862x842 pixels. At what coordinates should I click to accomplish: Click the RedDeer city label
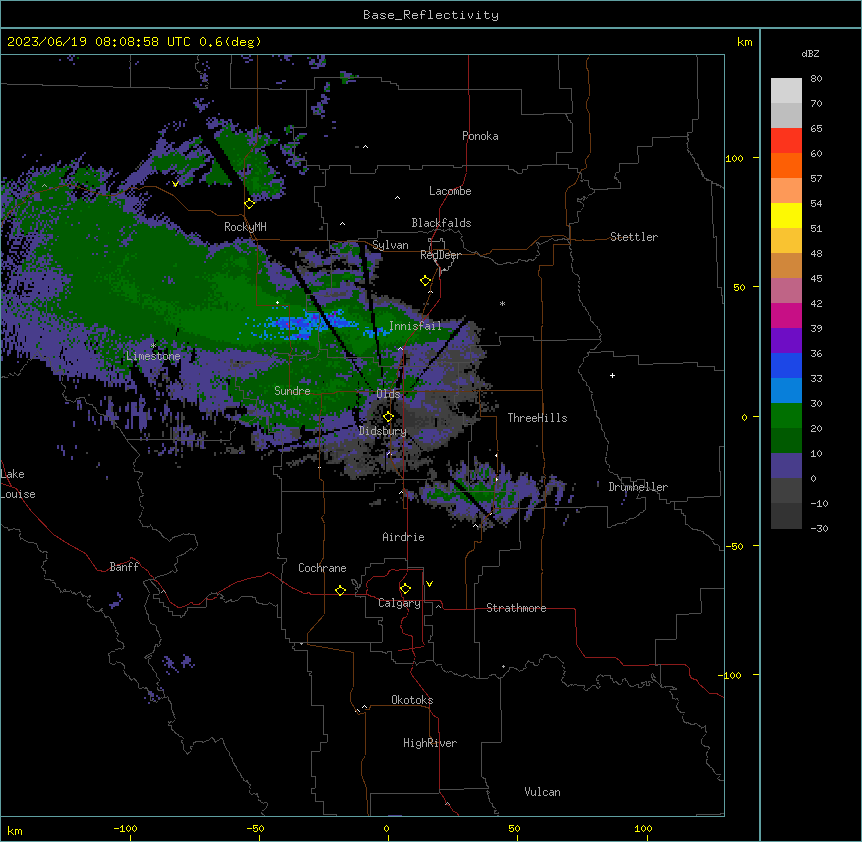click(x=440, y=255)
